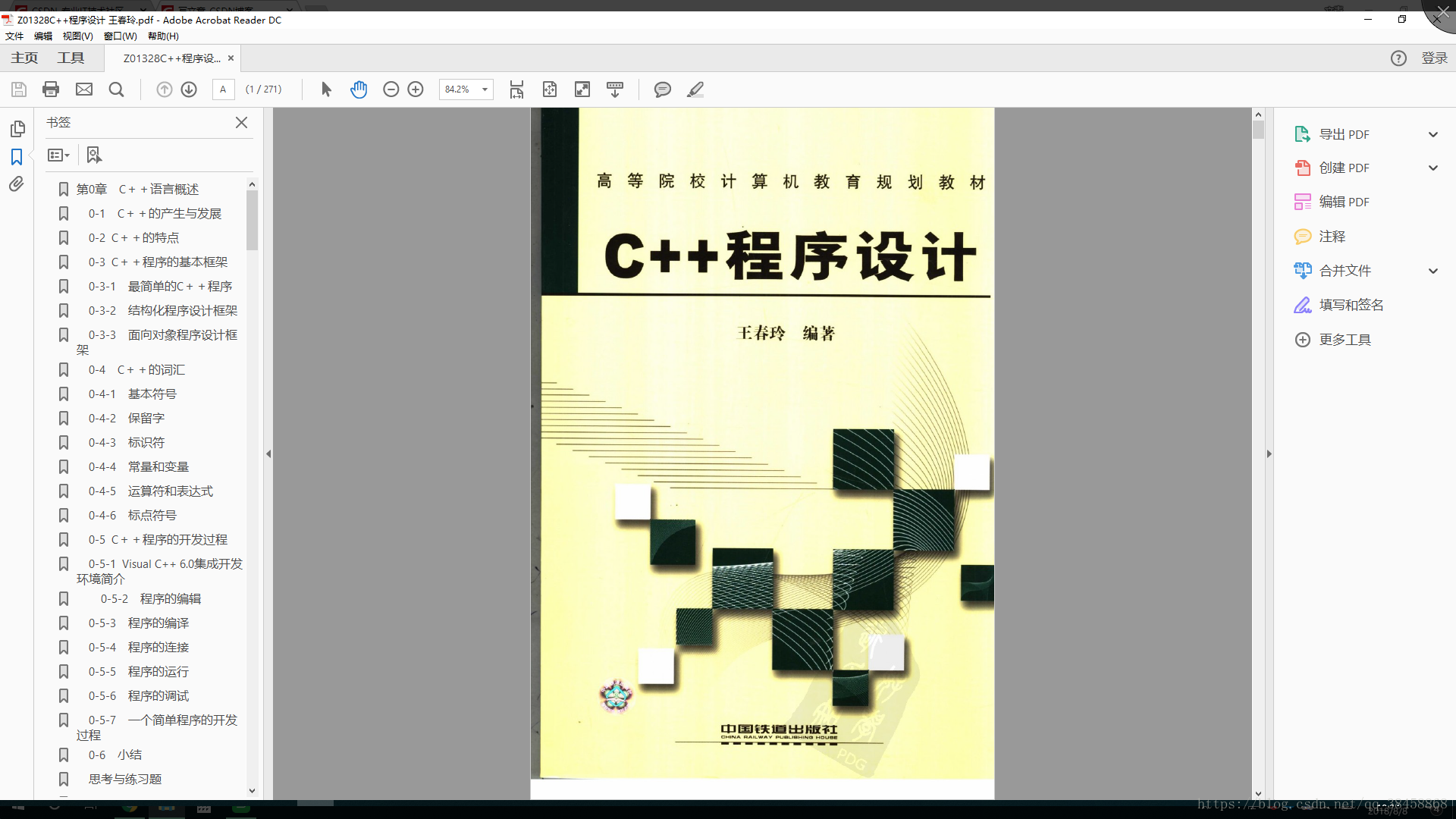Open the 编辑 PDF tool
The height and width of the screenshot is (819, 1456).
[1345, 202]
